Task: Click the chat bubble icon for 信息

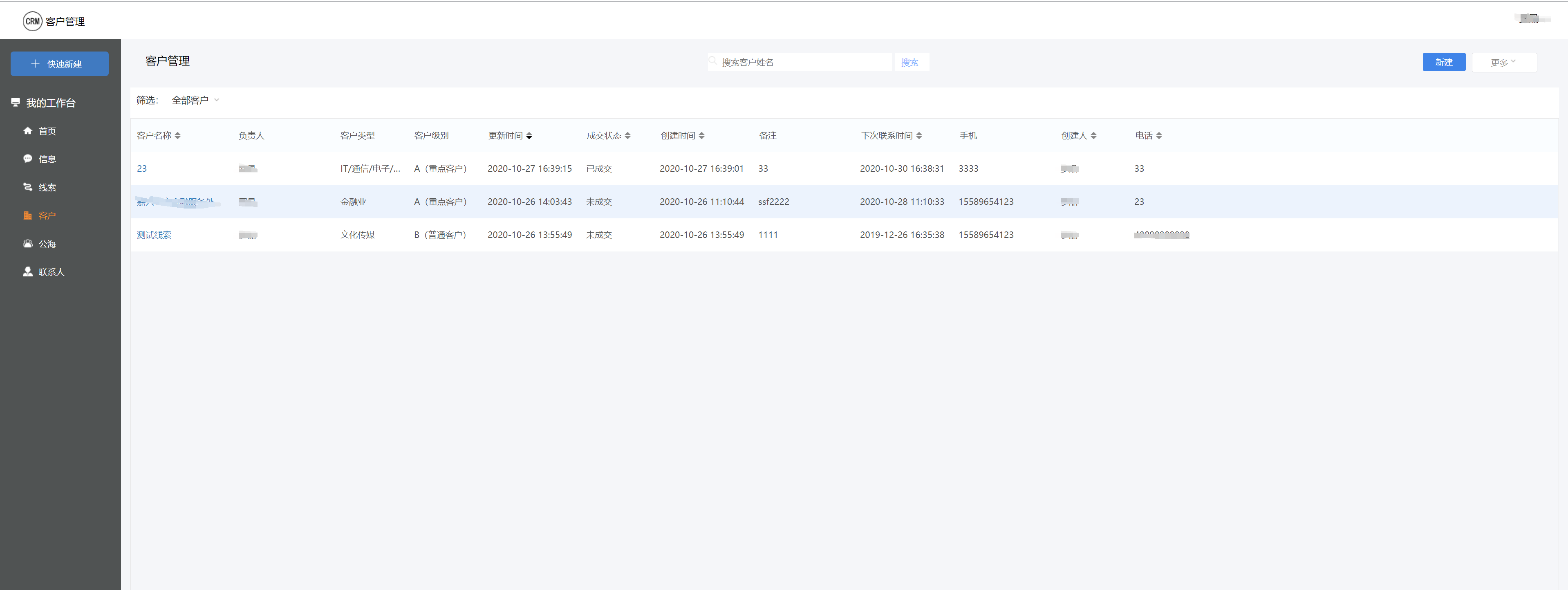Action: (x=27, y=159)
